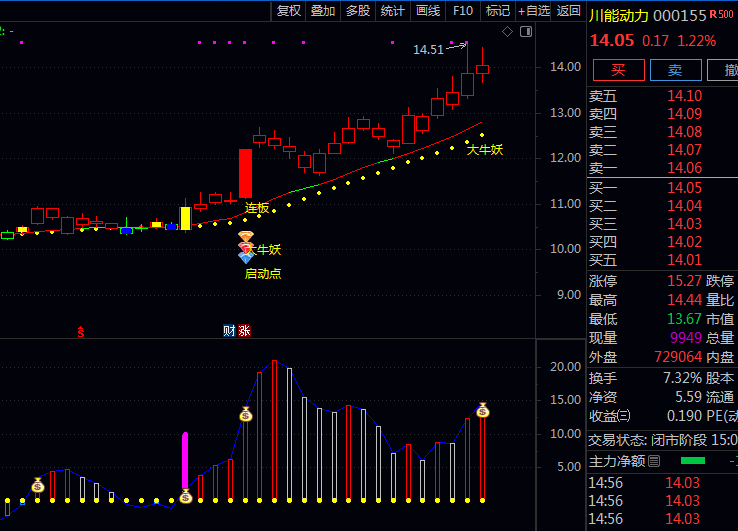
Task: Click 返回 to go back
Action: pyautogui.click(x=569, y=11)
